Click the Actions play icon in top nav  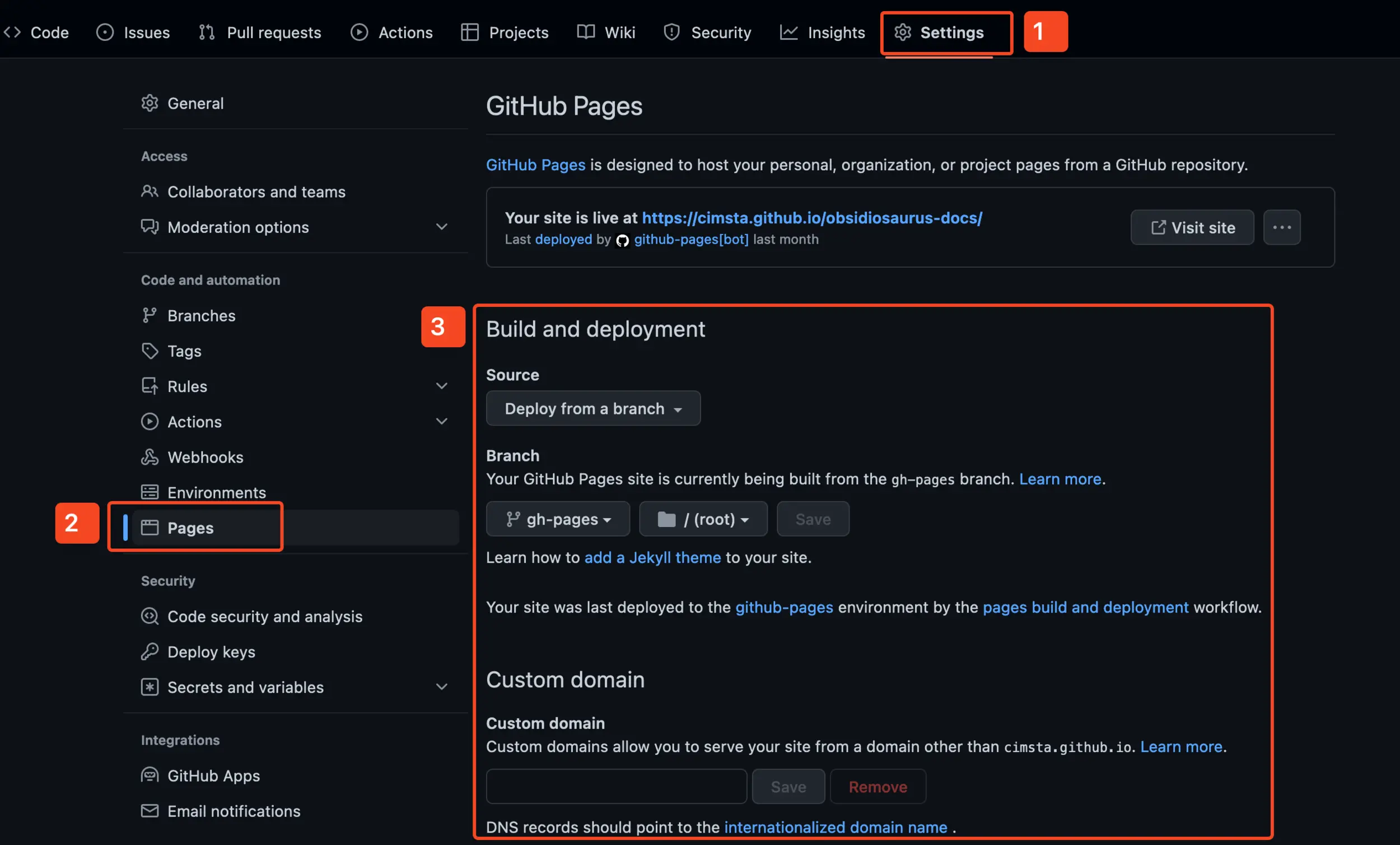click(x=359, y=32)
